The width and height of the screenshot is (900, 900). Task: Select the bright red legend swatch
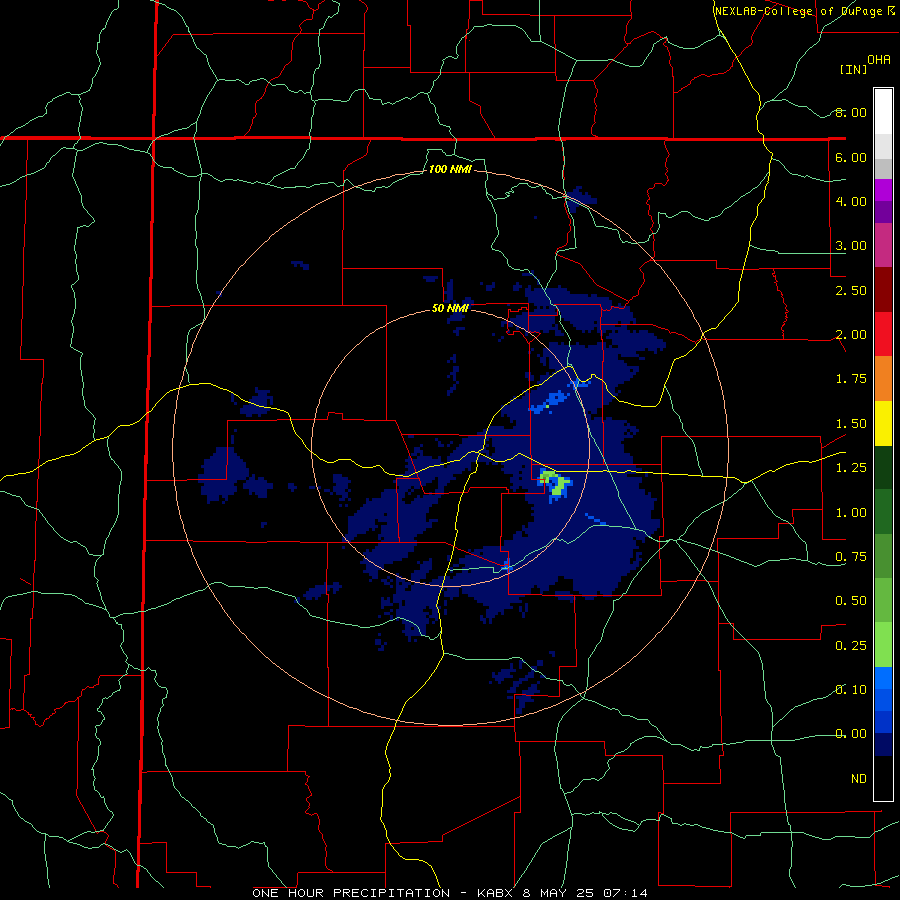[x=883, y=334]
